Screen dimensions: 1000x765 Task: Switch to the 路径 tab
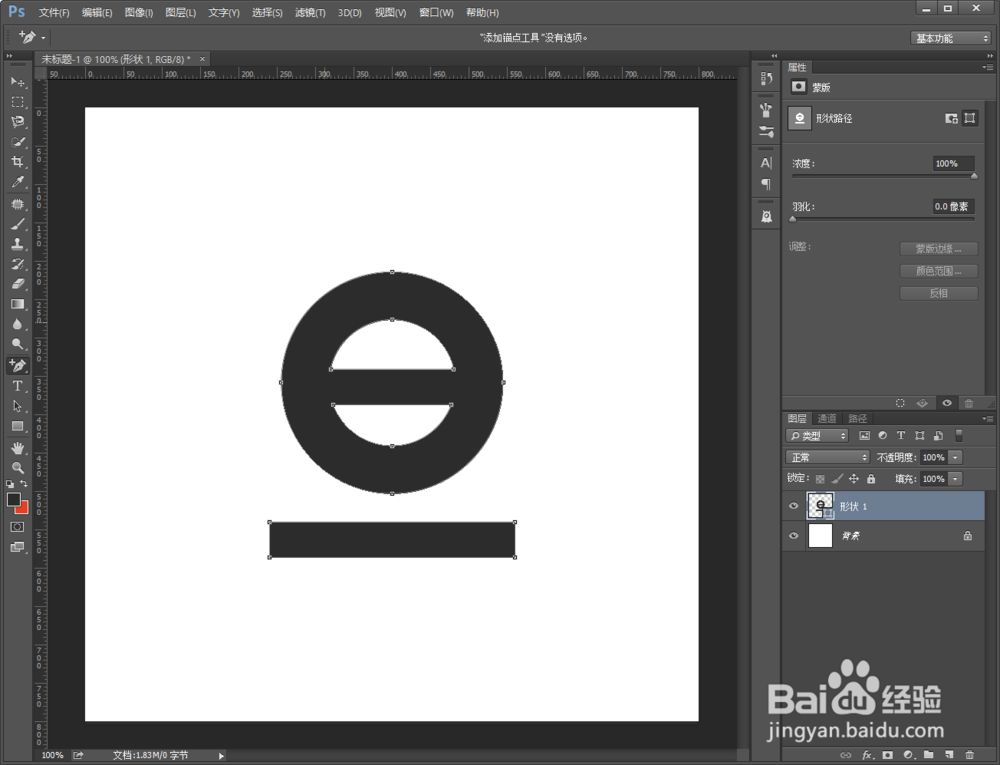tap(858, 418)
